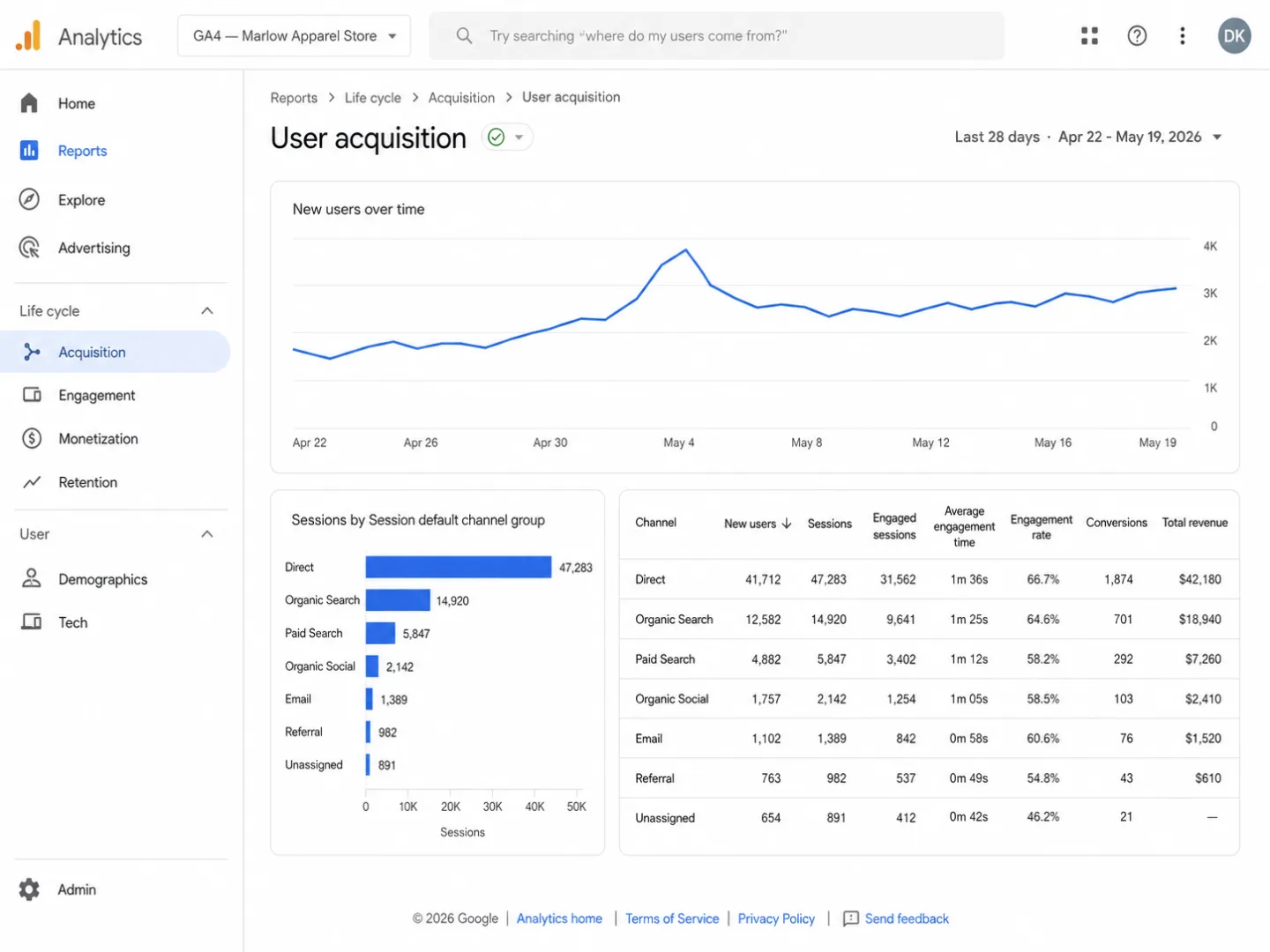Open the Analytics home footer link
The height and width of the screenshot is (952, 1270).
[x=559, y=919]
